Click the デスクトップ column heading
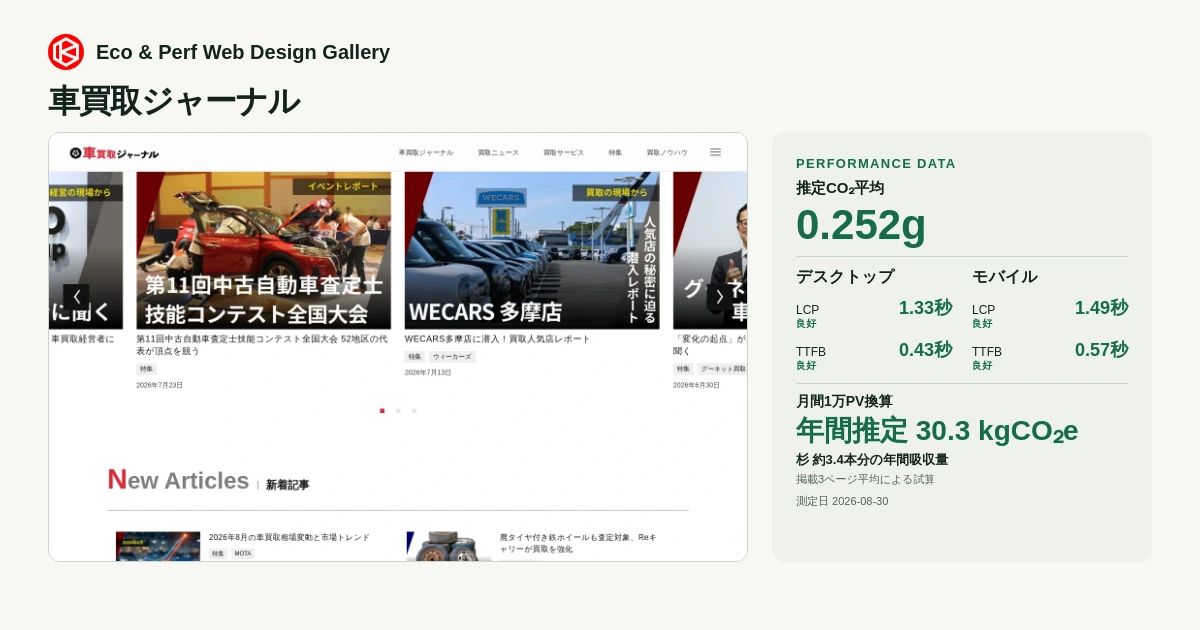 [x=845, y=276]
